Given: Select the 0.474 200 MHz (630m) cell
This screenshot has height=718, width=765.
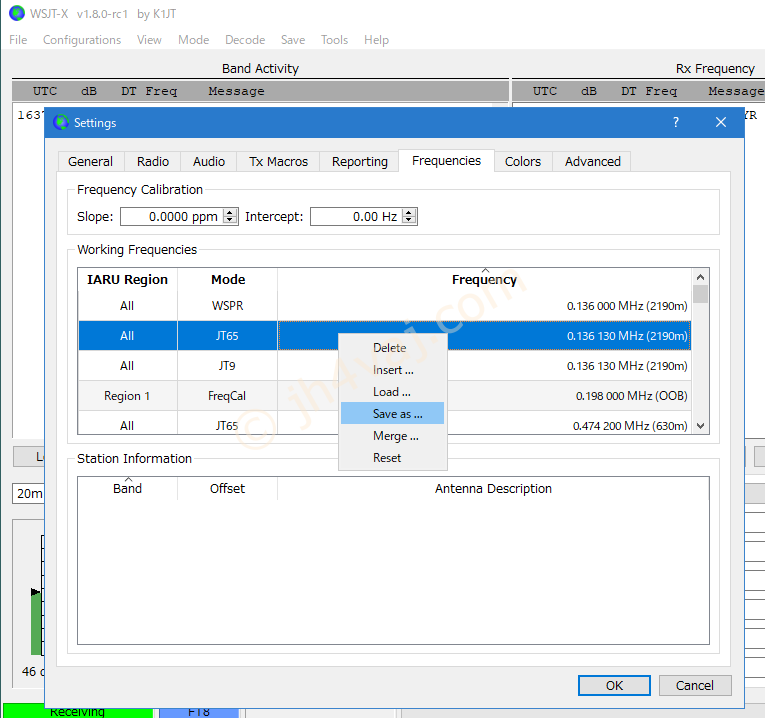Looking at the screenshot, I should pos(484,424).
